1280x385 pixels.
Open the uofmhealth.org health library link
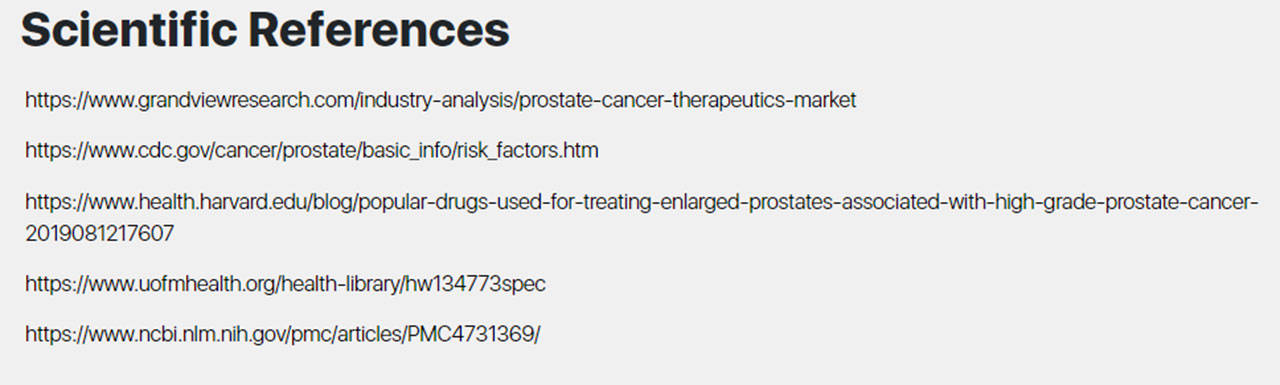click(x=286, y=284)
